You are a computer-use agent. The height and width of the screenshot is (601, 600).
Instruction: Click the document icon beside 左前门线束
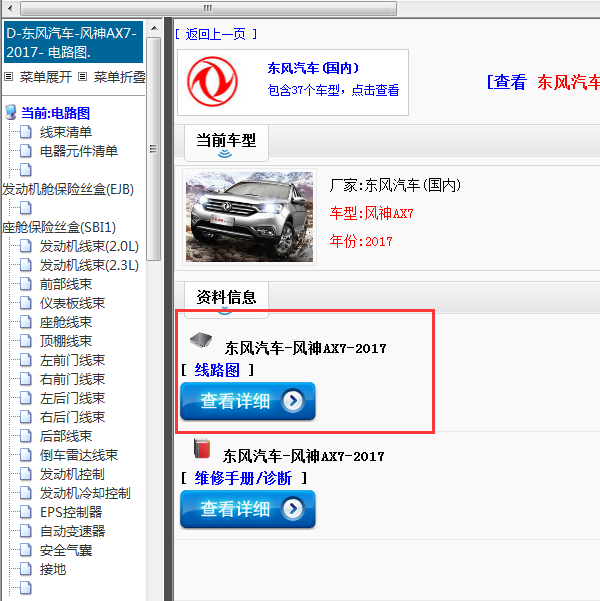tap(26, 360)
